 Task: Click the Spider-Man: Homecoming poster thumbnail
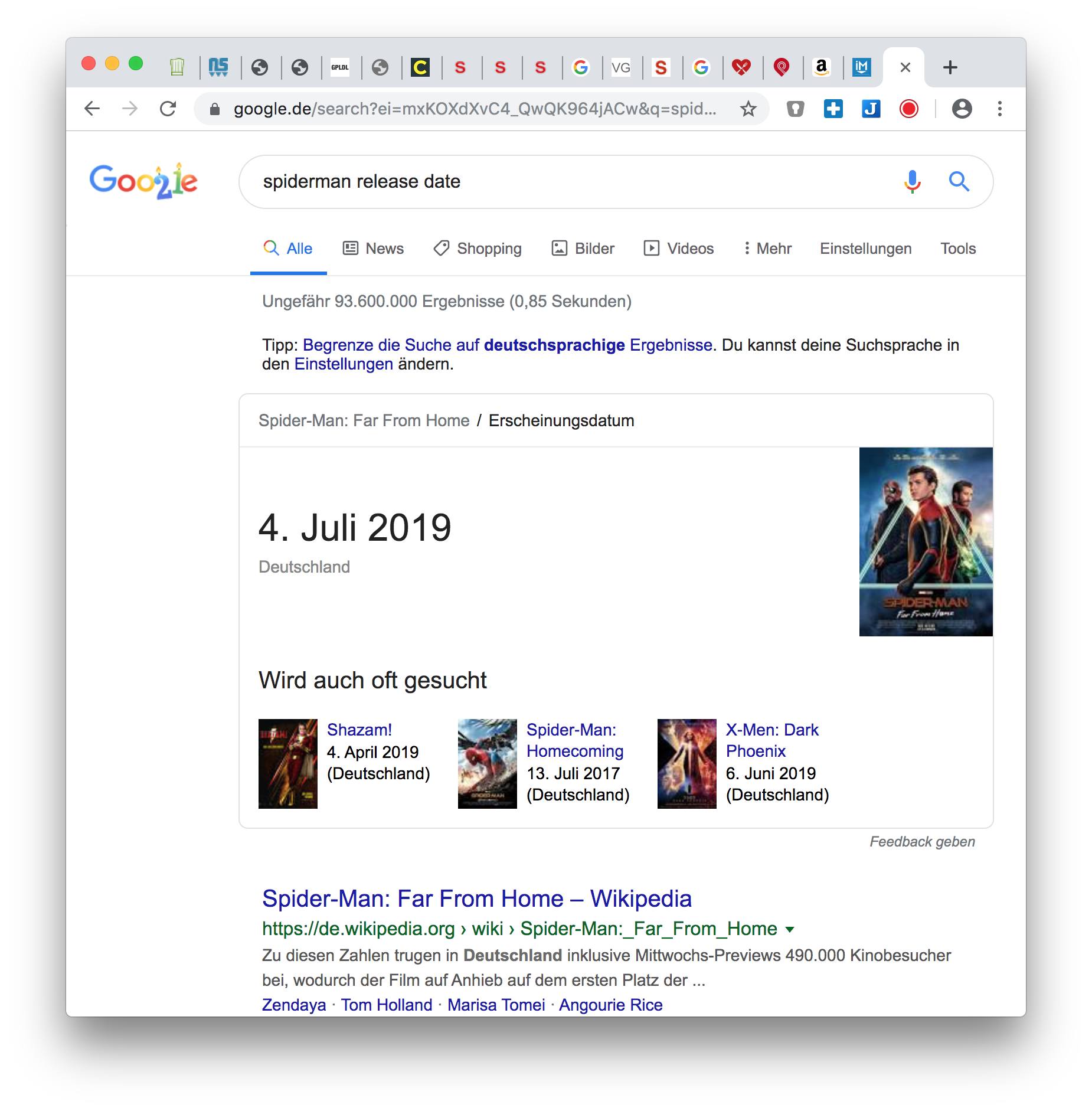[x=488, y=764]
